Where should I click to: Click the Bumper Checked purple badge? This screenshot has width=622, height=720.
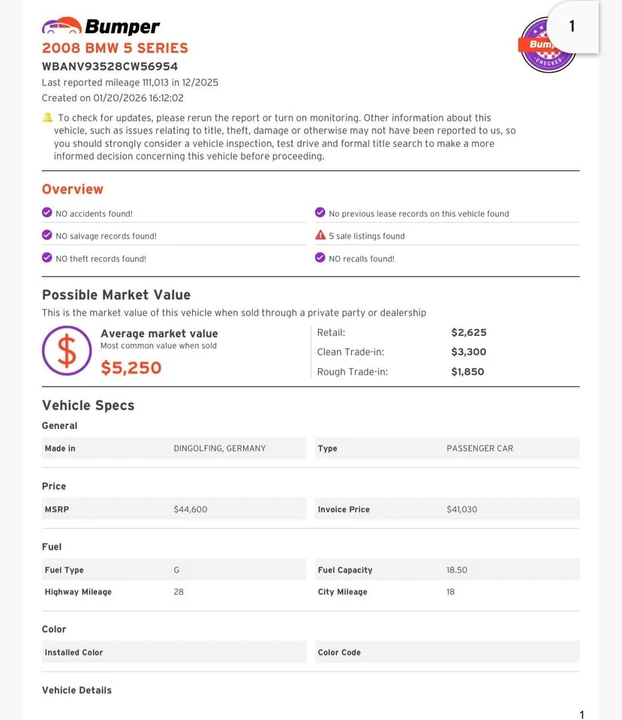(546, 45)
